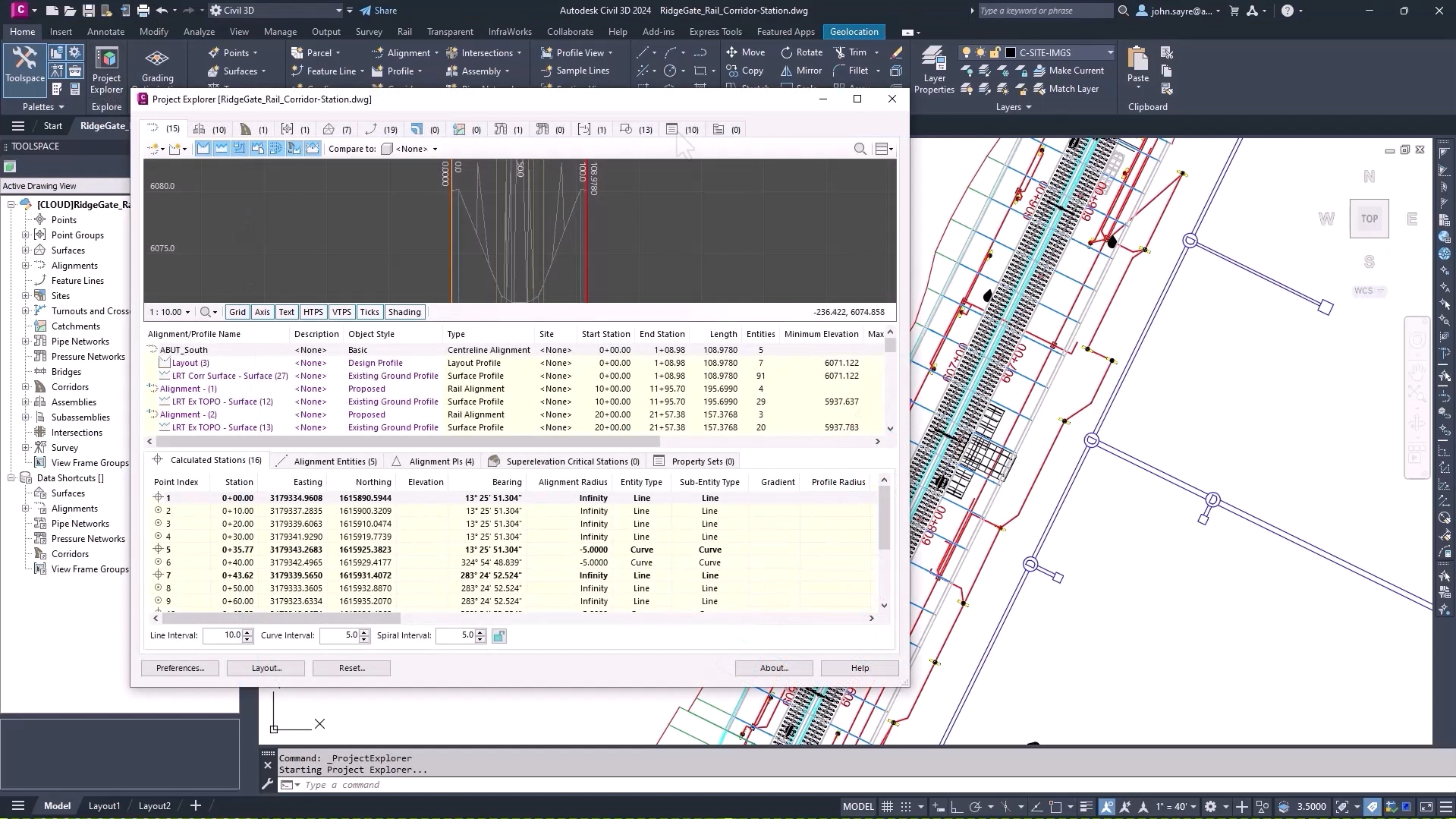Viewport: 1456px width, 819px height.
Task: Open the Surfaces tab showing count 7
Action: point(336,129)
